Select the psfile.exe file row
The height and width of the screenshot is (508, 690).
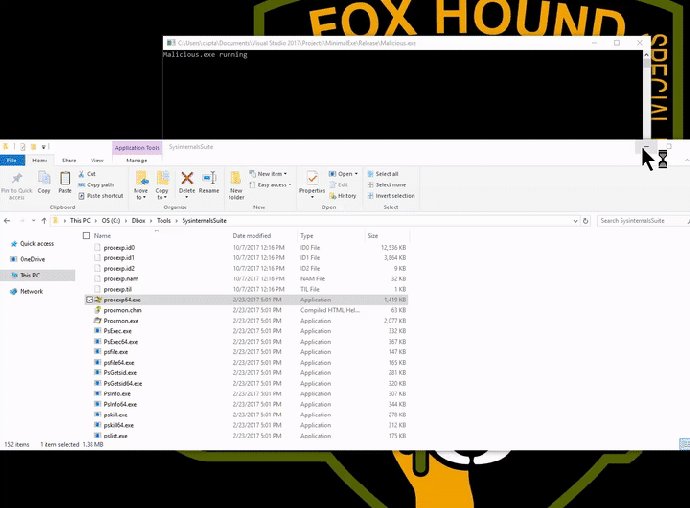point(246,352)
